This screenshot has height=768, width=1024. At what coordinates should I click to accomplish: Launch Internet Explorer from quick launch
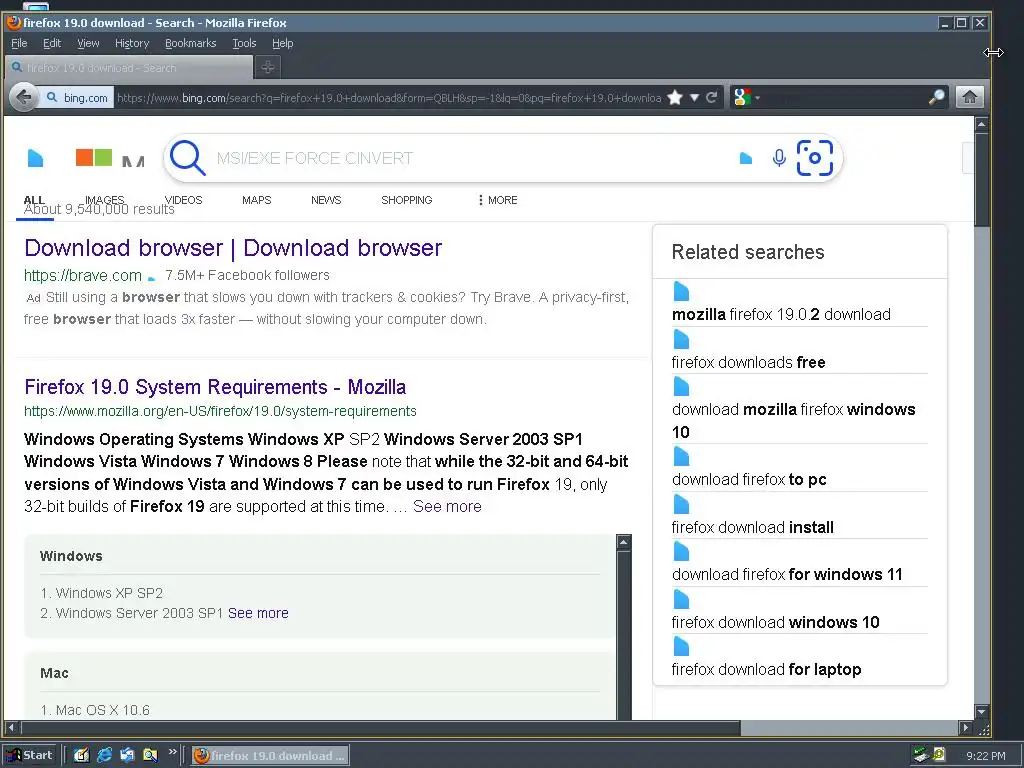104,755
